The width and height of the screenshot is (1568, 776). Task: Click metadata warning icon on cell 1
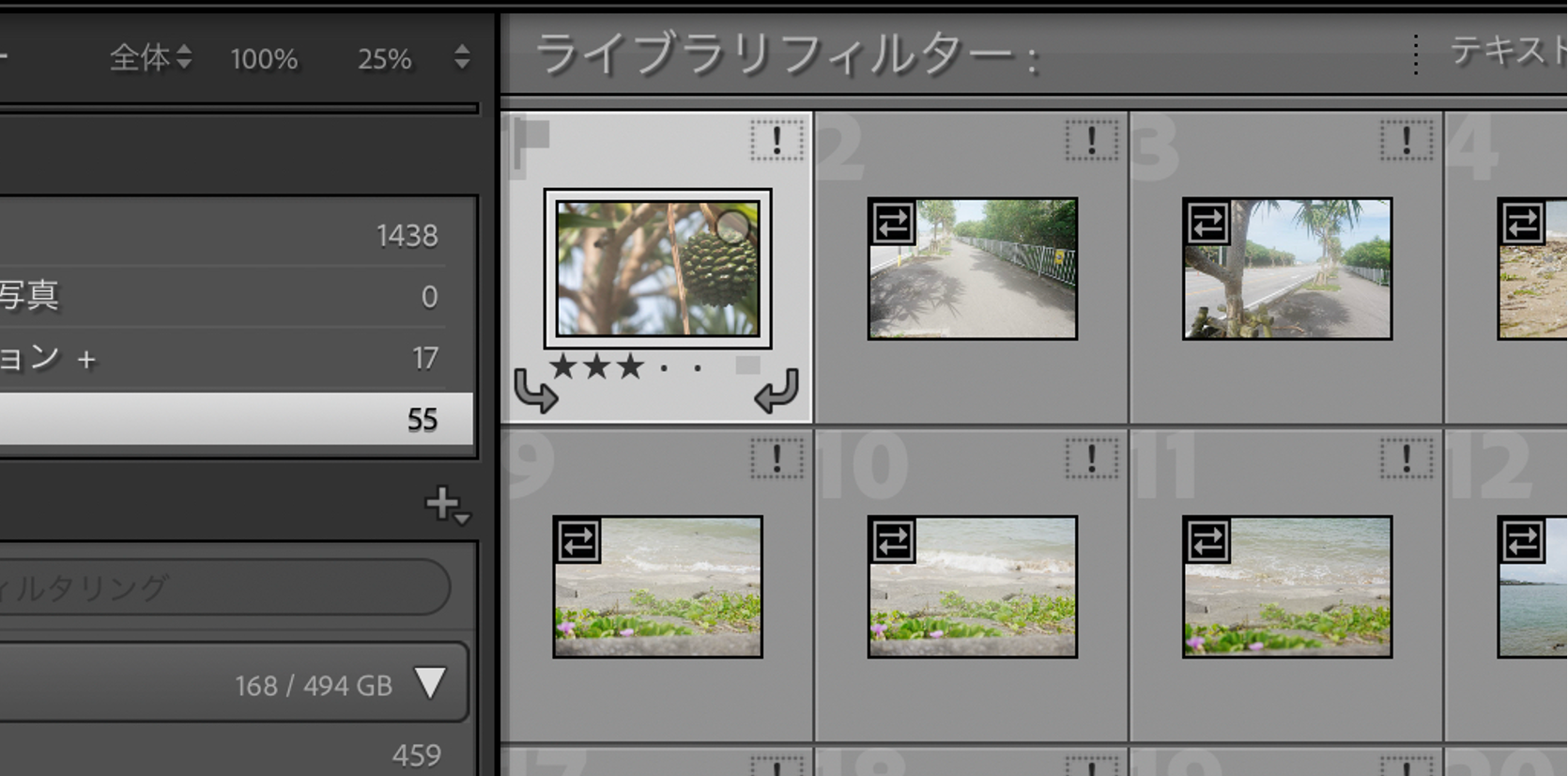click(776, 141)
